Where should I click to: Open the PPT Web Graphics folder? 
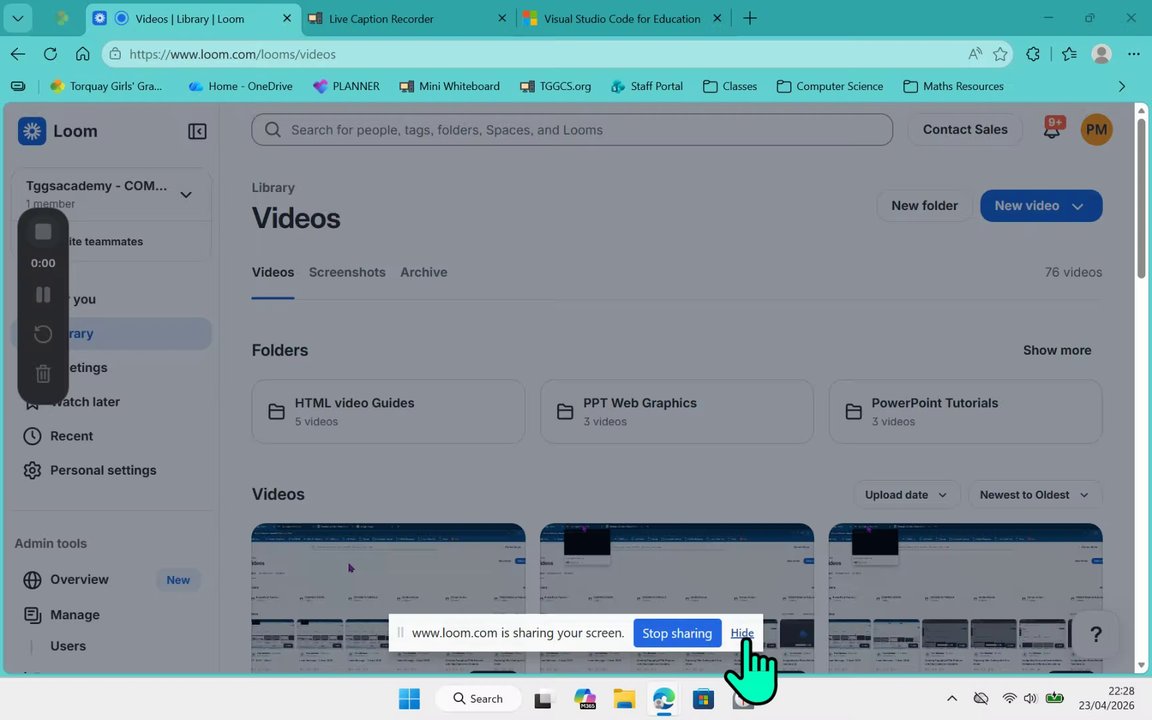pos(677,411)
